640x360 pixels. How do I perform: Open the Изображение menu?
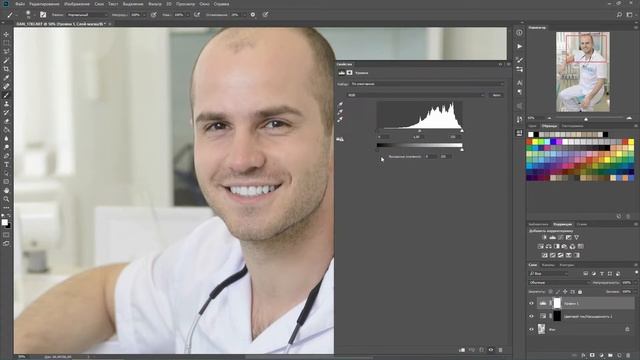[x=77, y=4]
